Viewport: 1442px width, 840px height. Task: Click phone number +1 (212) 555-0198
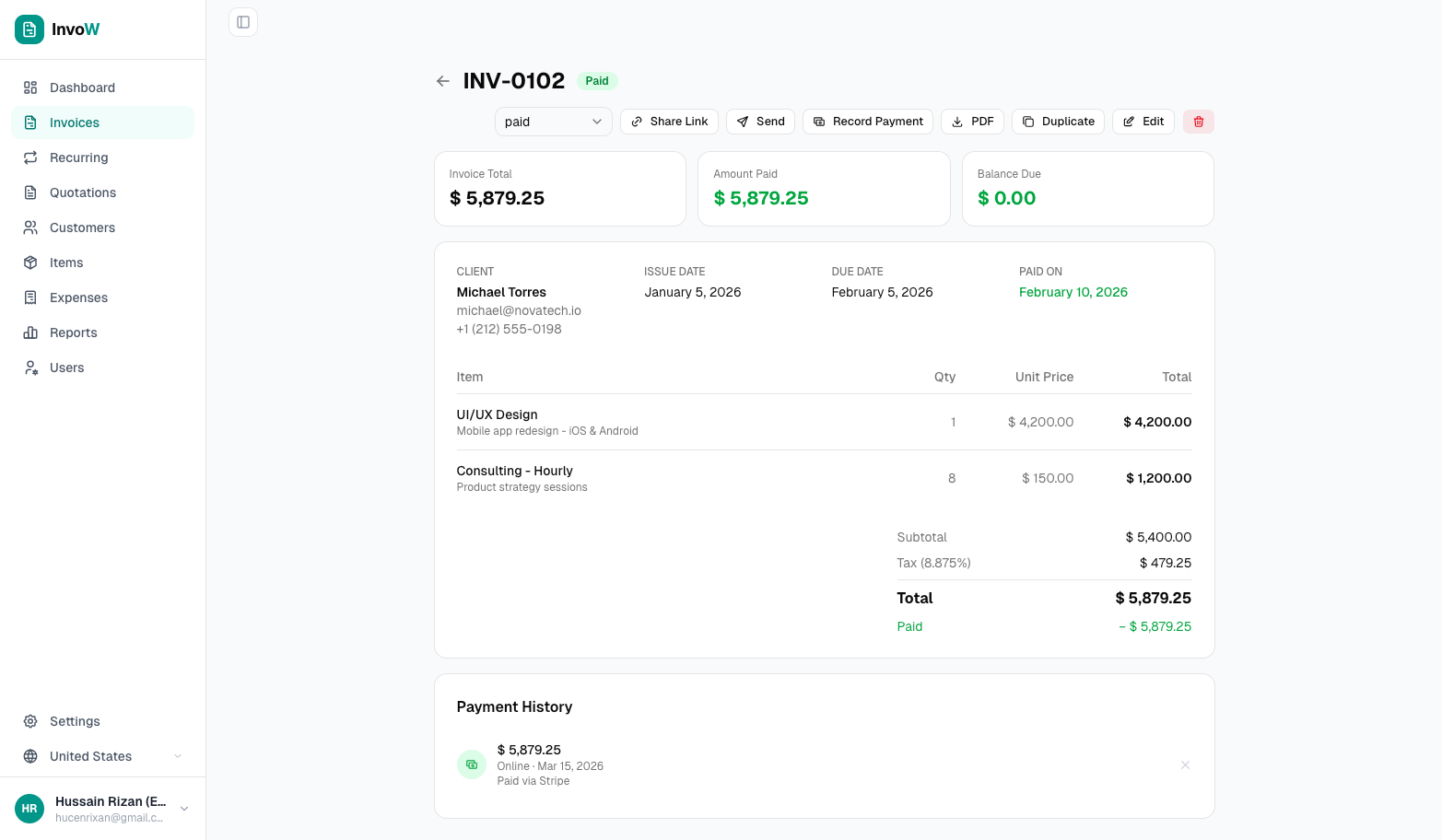point(509,329)
